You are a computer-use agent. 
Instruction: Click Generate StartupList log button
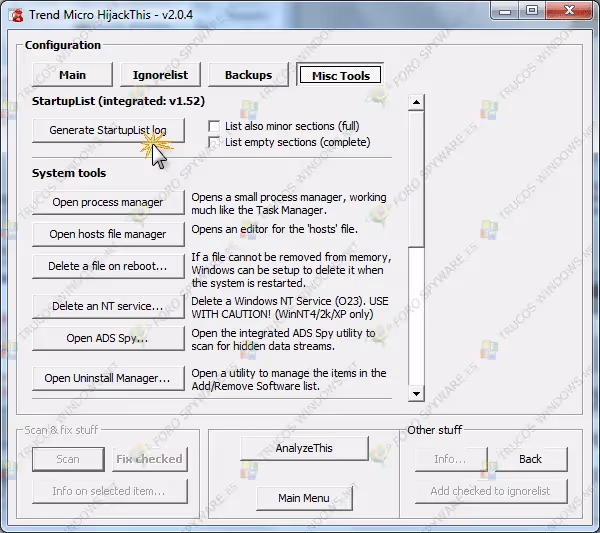tap(108, 130)
